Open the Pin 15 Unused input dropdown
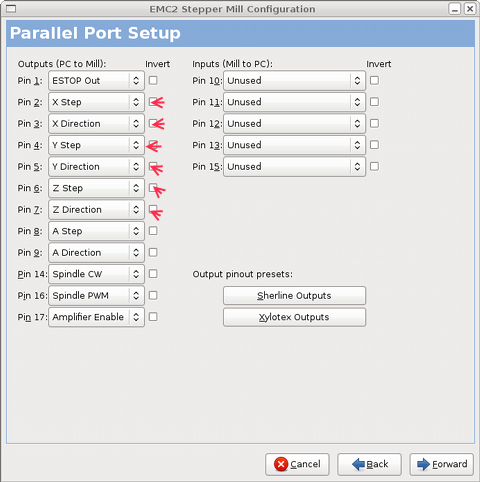Screen dimensions: 480x482 tap(294, 166)
